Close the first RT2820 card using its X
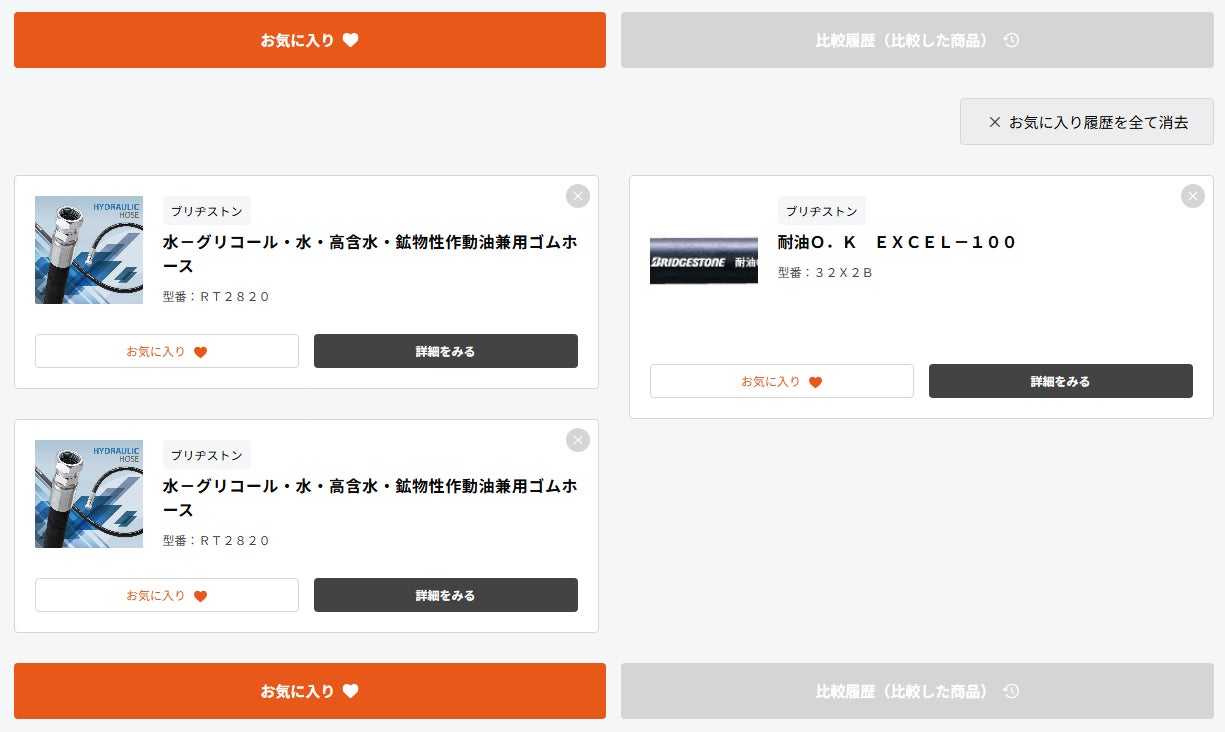This screenshot has width=1225, height=732. [577, 196]
